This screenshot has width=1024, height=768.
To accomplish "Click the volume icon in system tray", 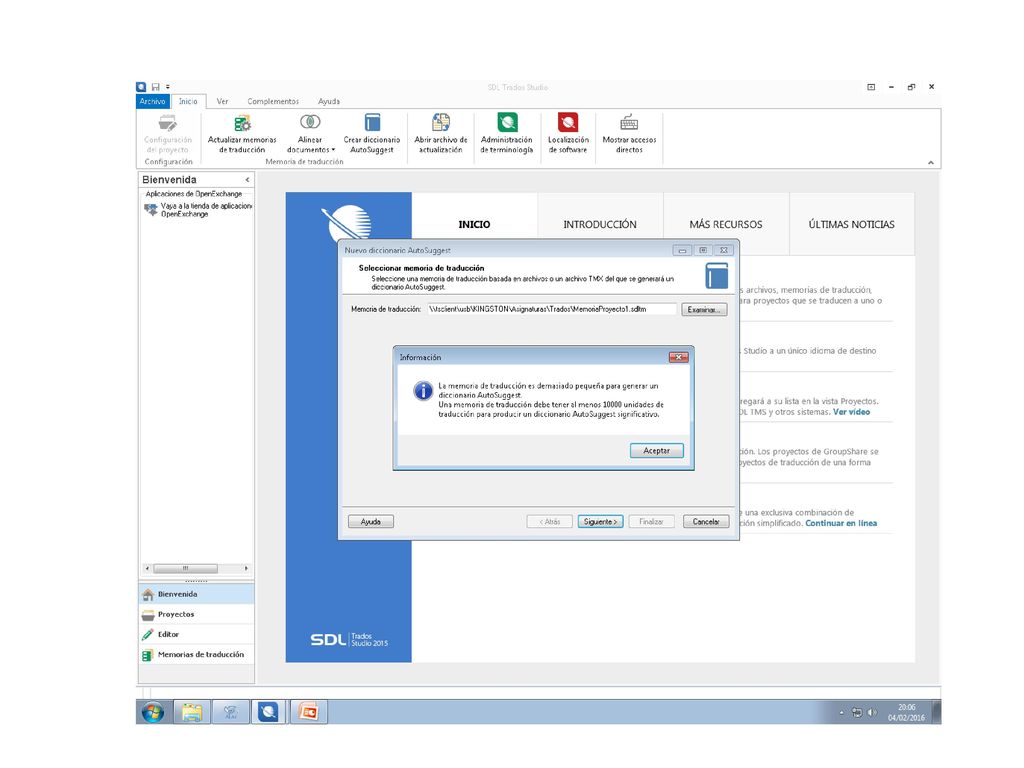I will [872, 712].
